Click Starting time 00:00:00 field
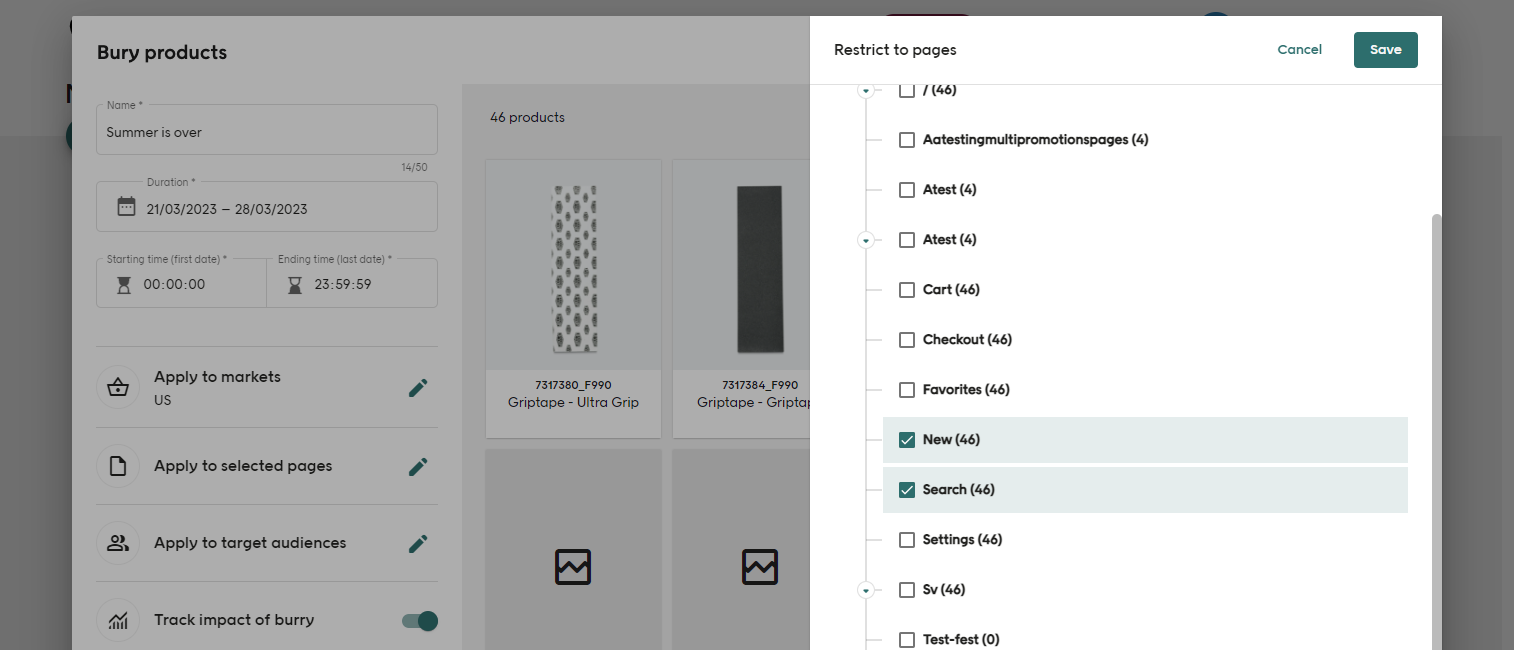Viewport: 1514px width, 650px height. 182,284
